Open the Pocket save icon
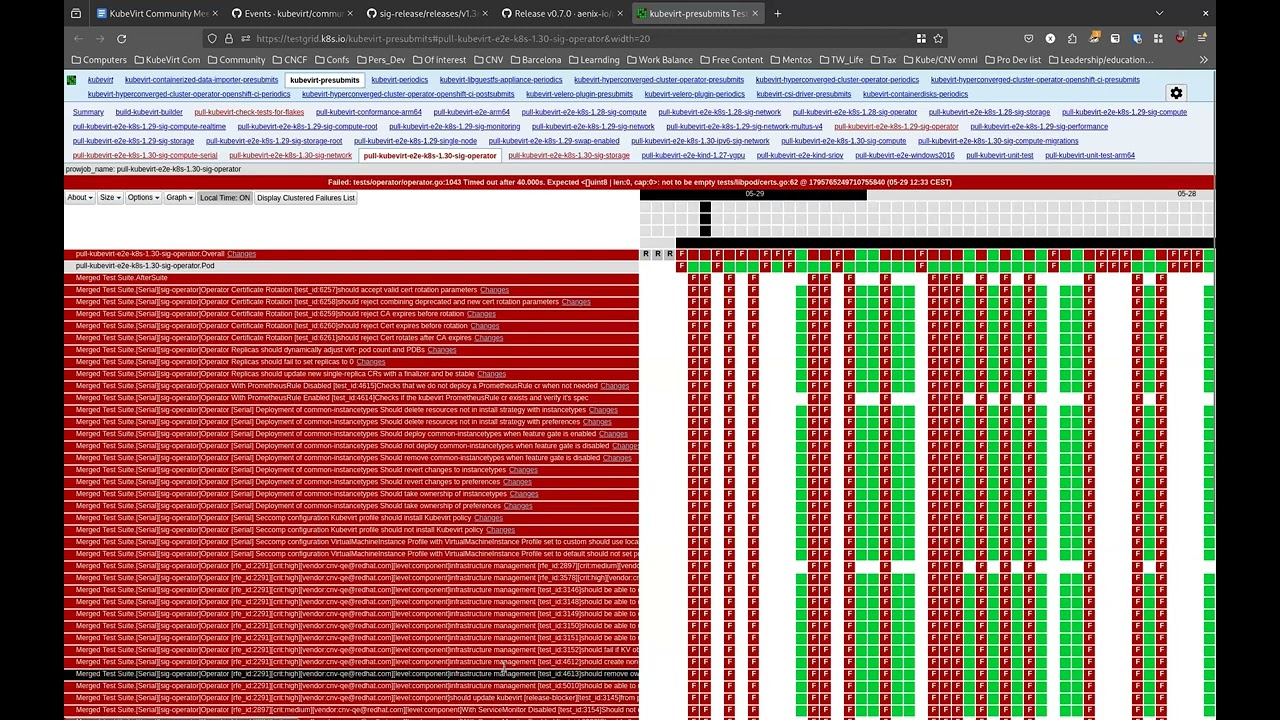Screen dimensions: 1280x720 pyautogui.click(x=1028, y=38)
